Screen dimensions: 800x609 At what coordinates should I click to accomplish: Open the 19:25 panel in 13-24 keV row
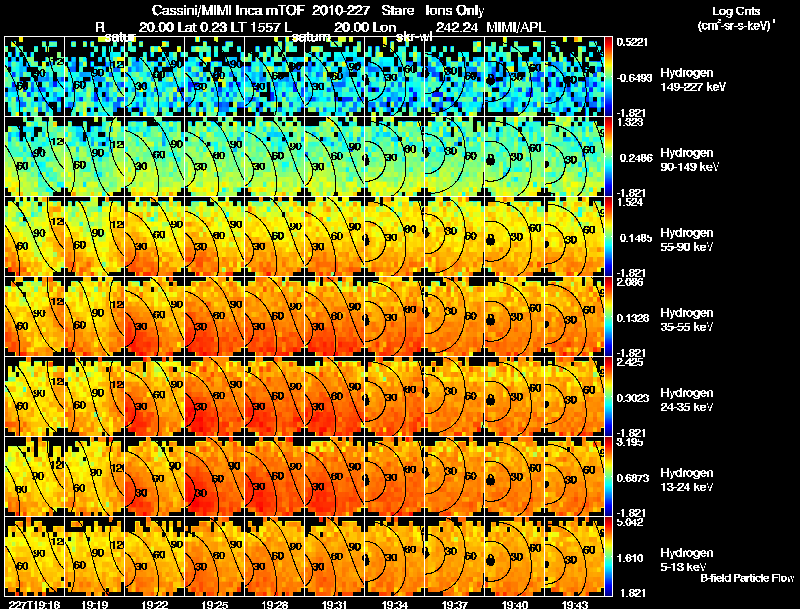(214, 477)
